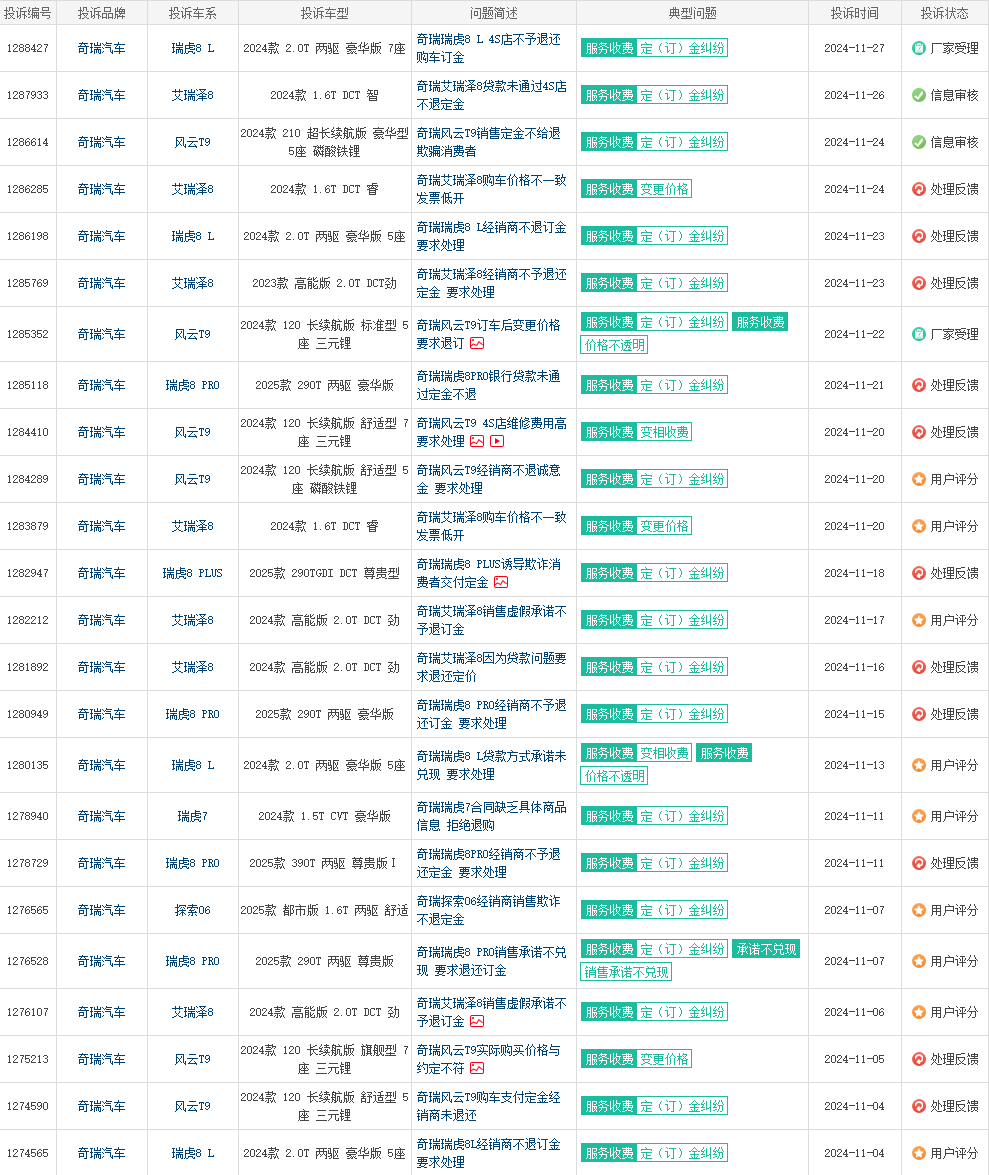Select complaint number 1276565
Image resolution: width=989 pixels, height=1175 pixels.
[28, 910]
